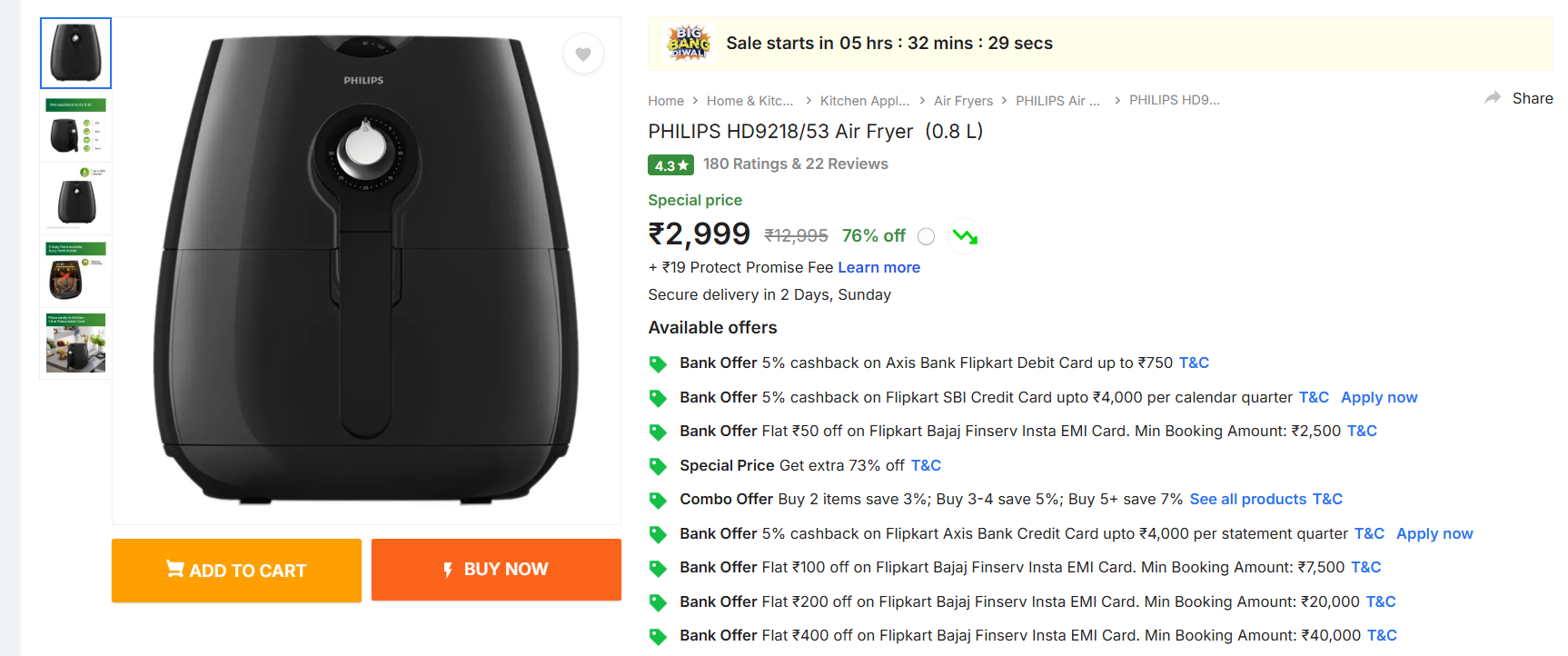Click Apply now for the SBI Credit Card offer
The height and width of the screenshot is (656, 1568).
pos(1378,398)
